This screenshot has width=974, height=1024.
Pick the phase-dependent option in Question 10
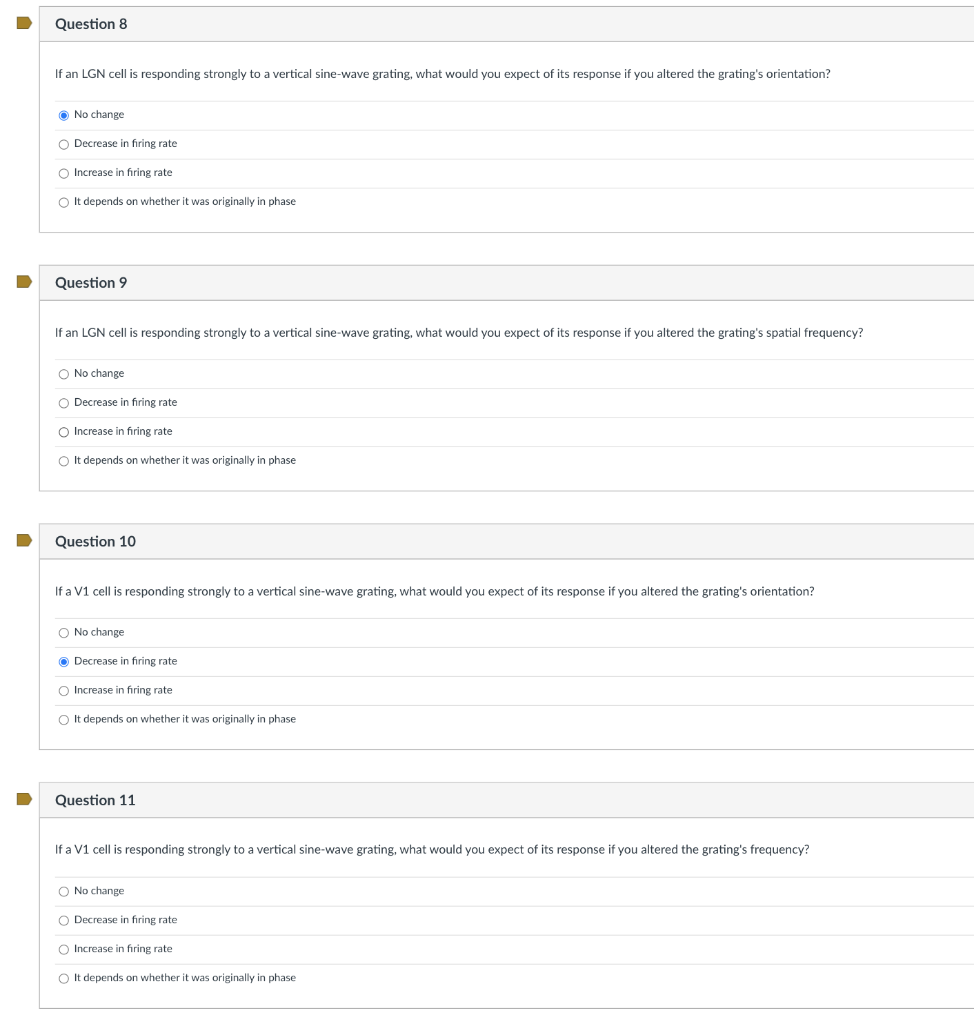click(x=64, y=720)
